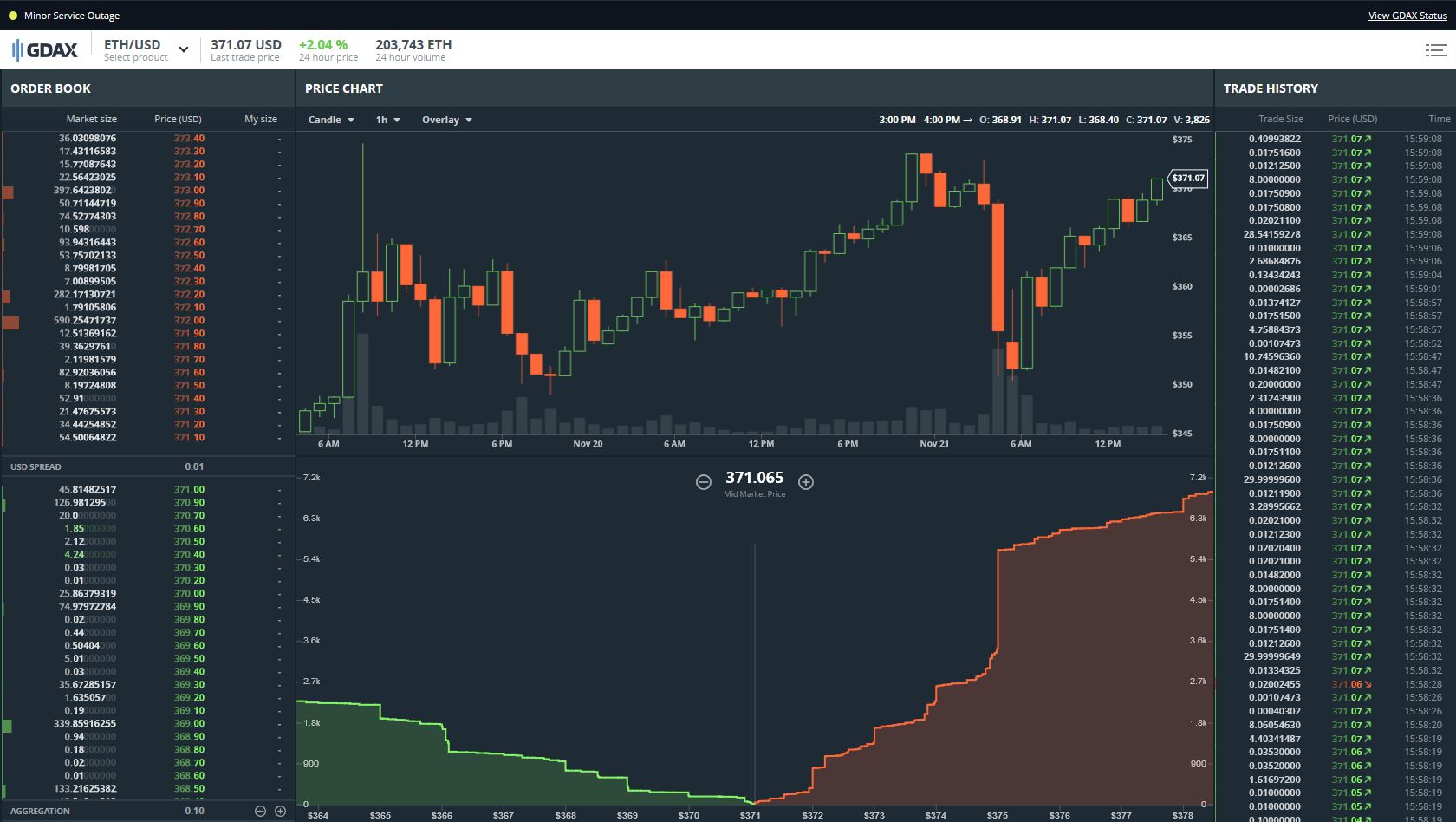Click the $364 label on depth chart axis
Image resolution: width=1456 pixels, height=822 pixels.
coord(318,815)
